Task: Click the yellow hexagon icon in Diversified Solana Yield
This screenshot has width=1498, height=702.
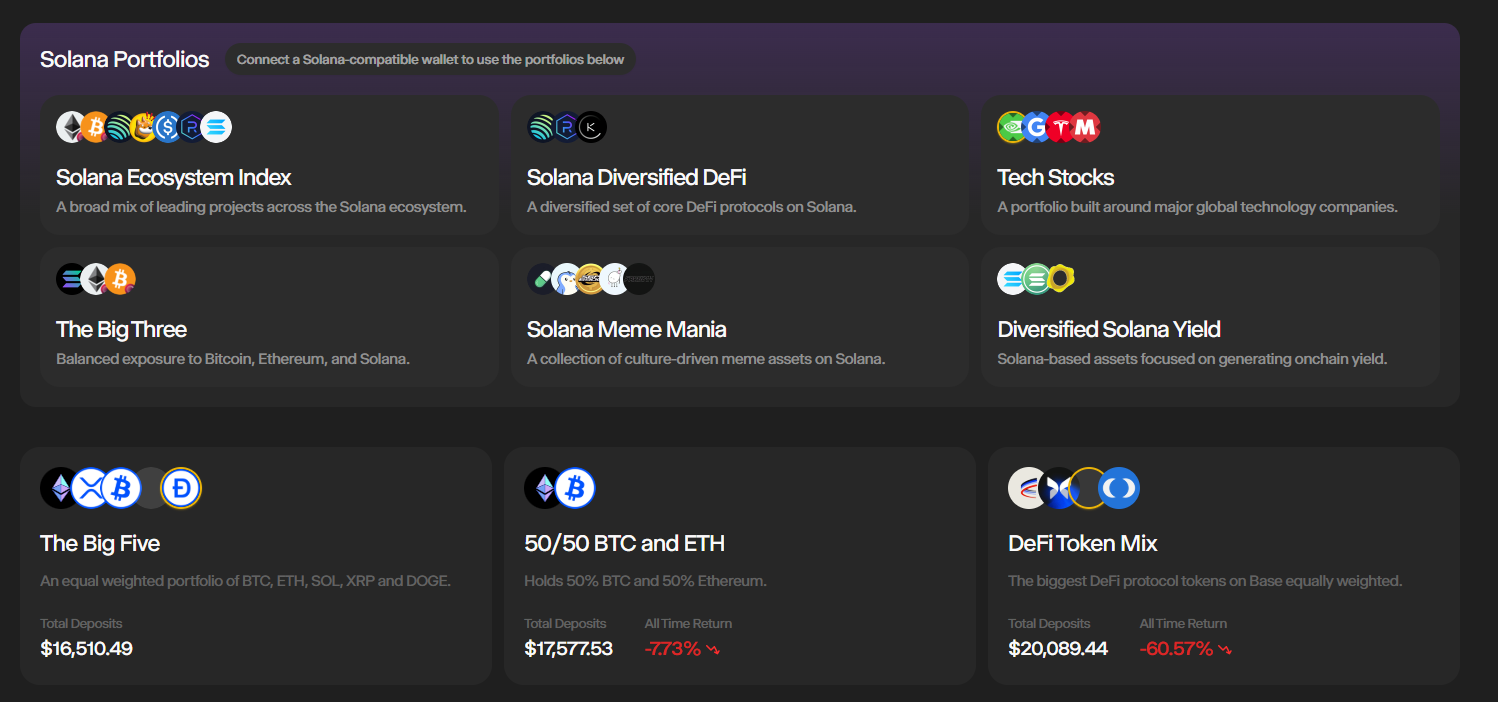Action: click(1061, 279)
